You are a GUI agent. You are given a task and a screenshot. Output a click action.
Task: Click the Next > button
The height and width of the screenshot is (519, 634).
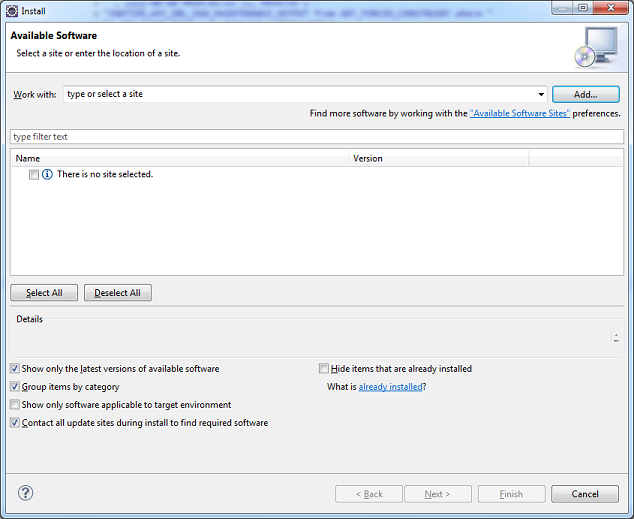pyautogui.click(x=438, y=494)
